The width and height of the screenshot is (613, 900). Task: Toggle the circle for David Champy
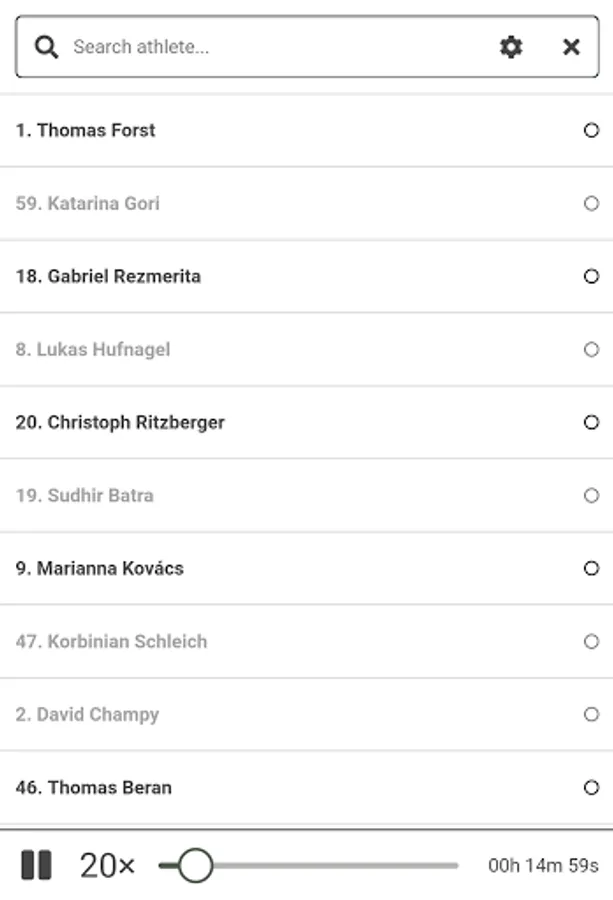591,714
